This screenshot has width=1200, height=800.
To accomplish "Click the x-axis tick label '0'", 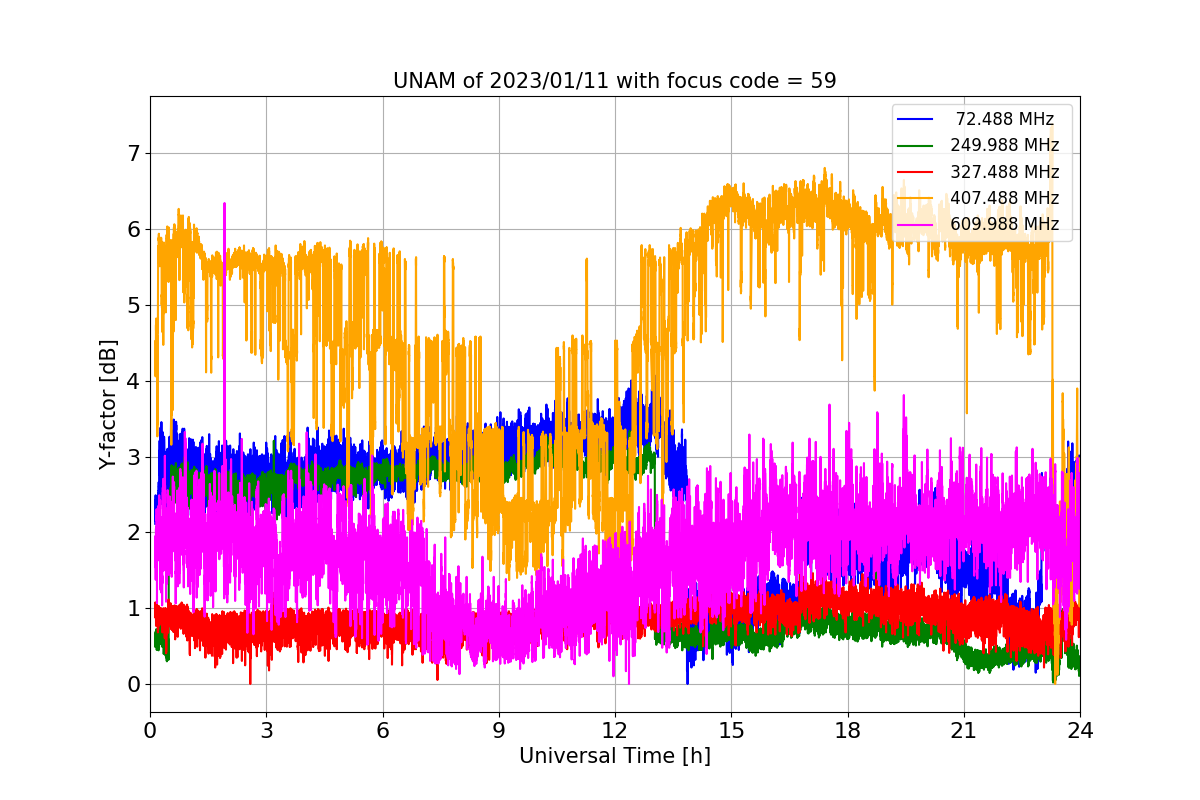I will coord(150,731).
